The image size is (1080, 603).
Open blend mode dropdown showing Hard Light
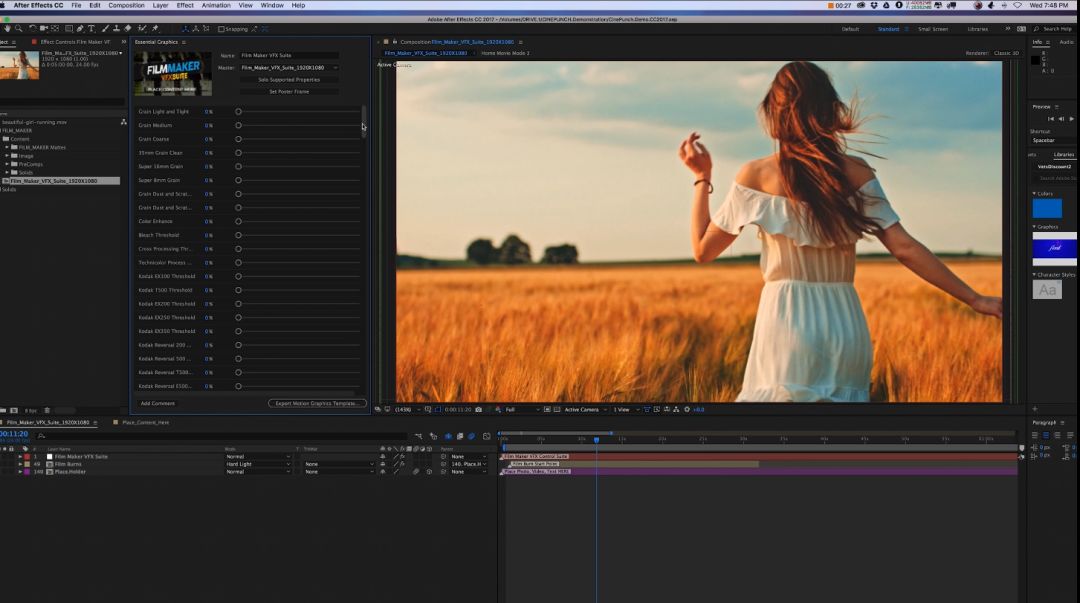pos(258,464)
